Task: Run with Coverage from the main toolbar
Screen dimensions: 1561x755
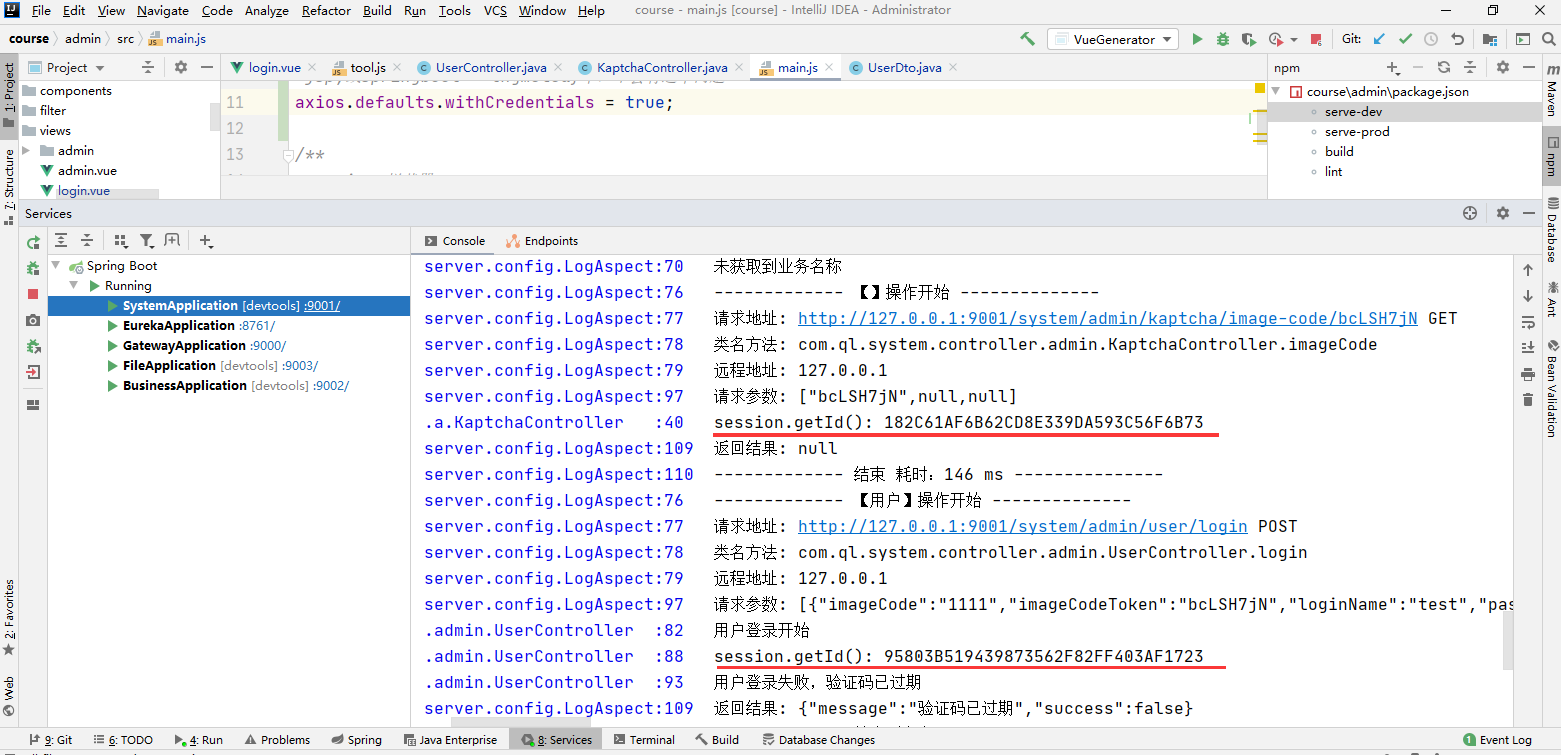Action: click(1248, 39)
